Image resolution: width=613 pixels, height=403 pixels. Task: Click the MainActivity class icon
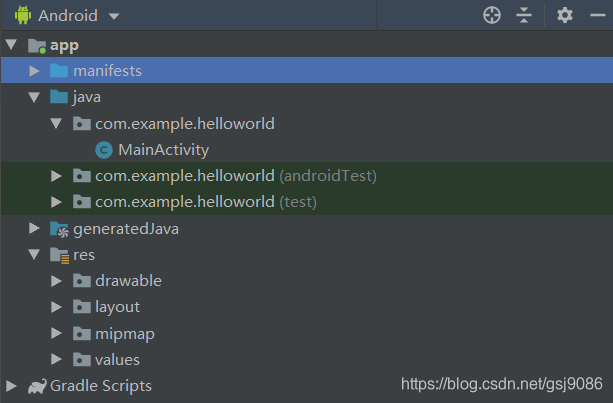click(104, 150)
